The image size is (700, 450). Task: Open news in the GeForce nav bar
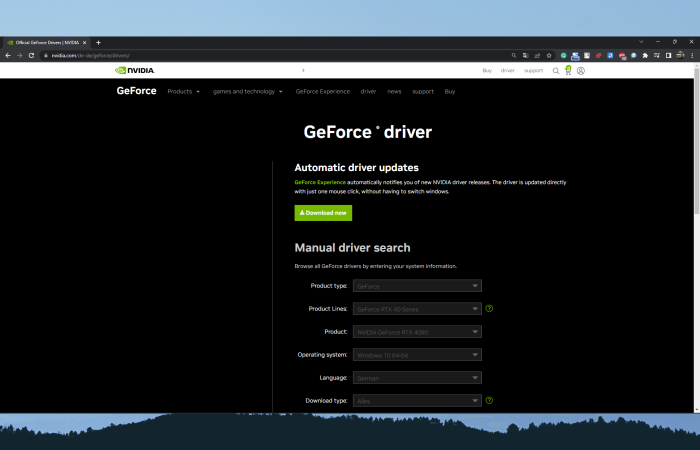coord(394,92)
